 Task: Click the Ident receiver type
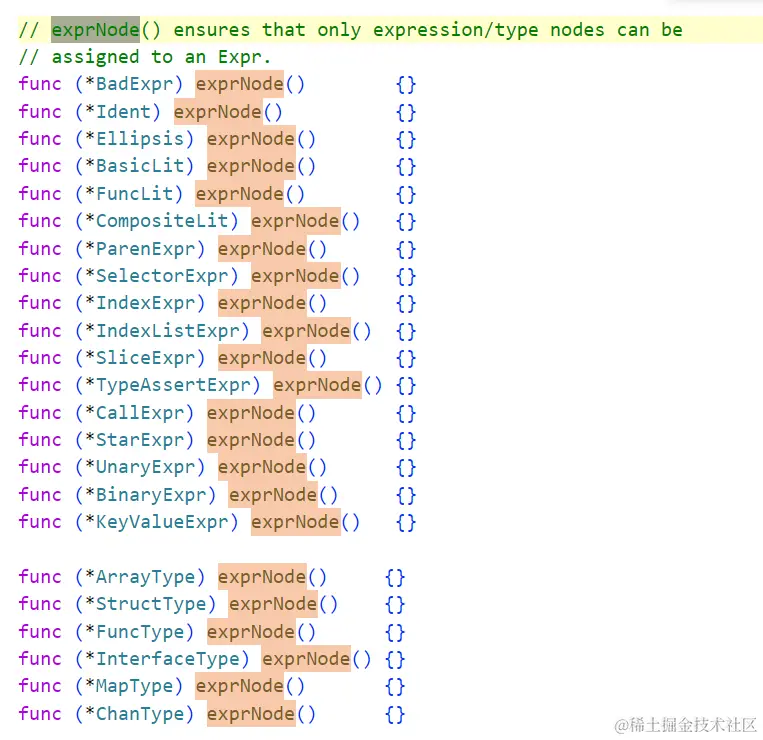point(123,112)
